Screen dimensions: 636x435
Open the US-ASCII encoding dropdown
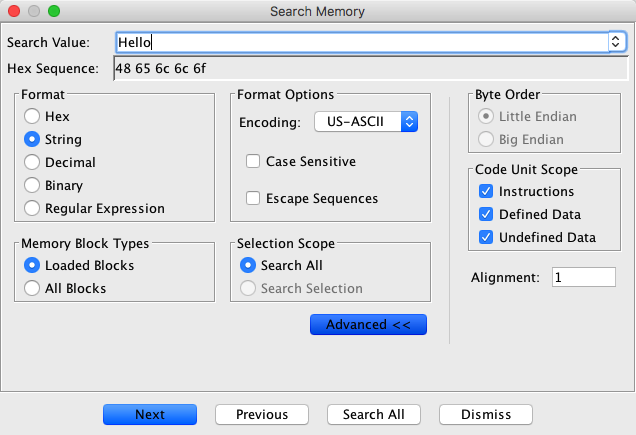(x=366, y=122)
